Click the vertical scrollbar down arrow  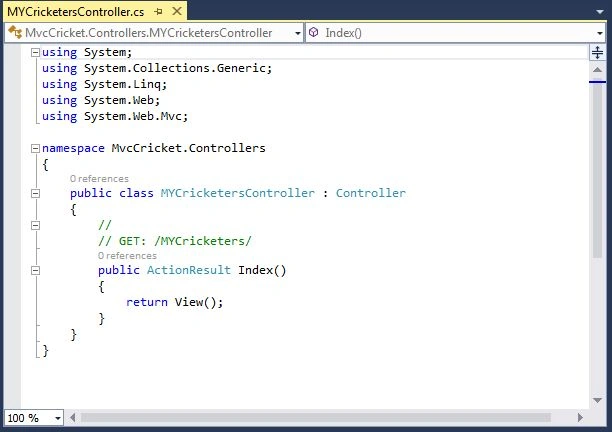(x=597, y=400)
